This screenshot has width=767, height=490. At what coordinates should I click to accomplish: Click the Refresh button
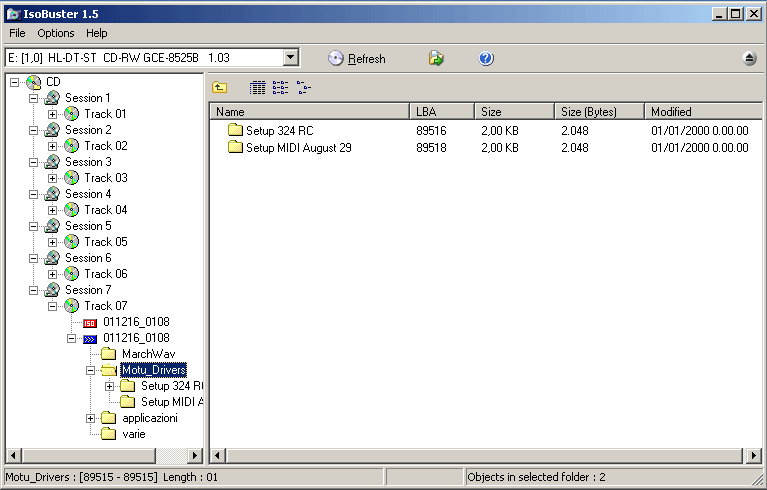[356, 59]
